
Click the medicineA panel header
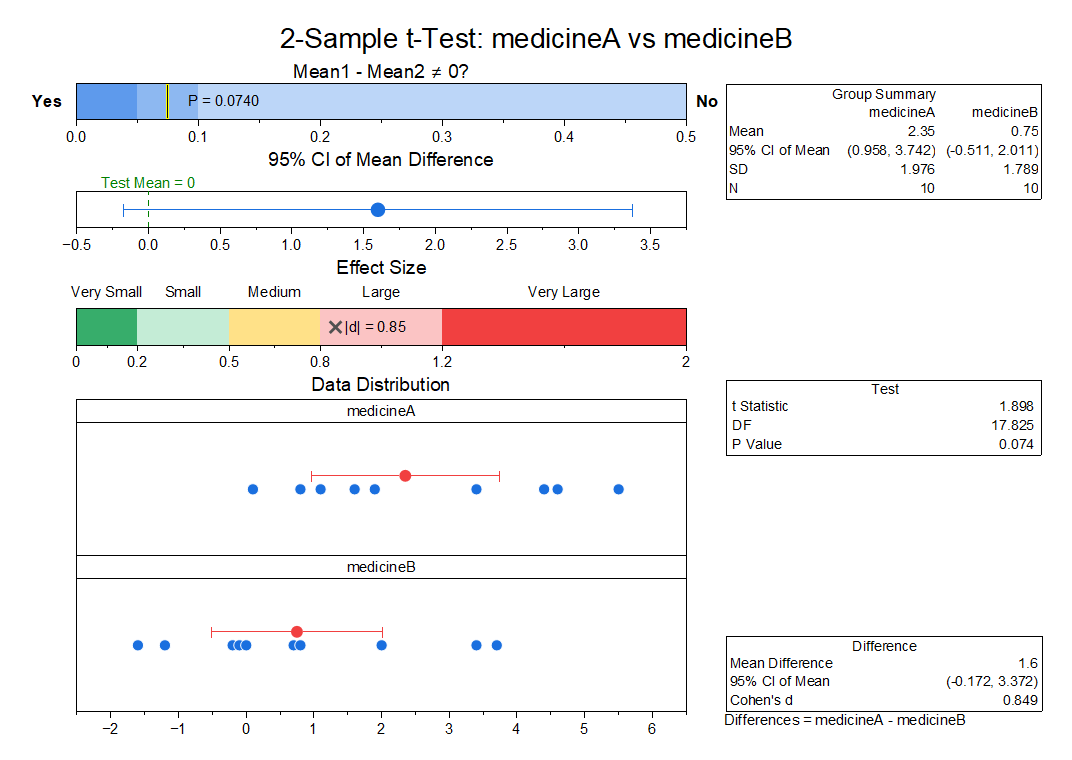(381, 411)
